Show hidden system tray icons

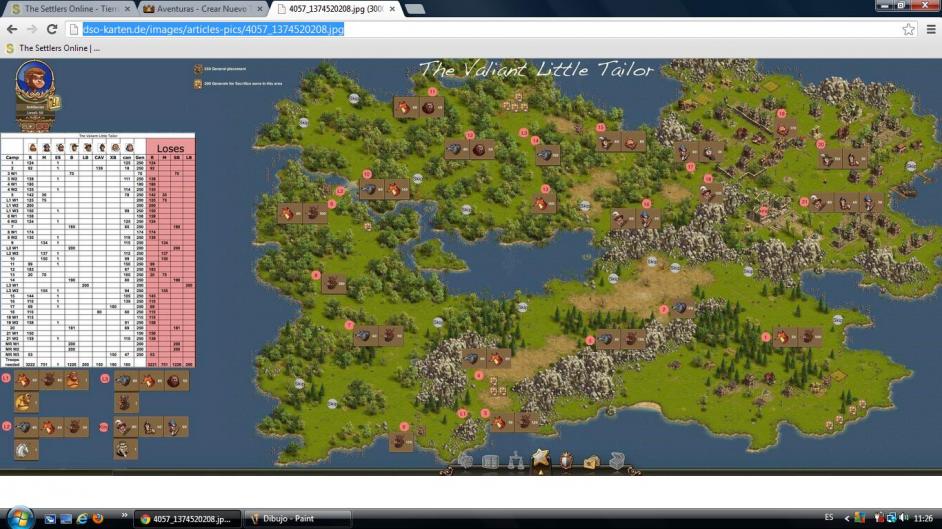[x=848, y=518]
